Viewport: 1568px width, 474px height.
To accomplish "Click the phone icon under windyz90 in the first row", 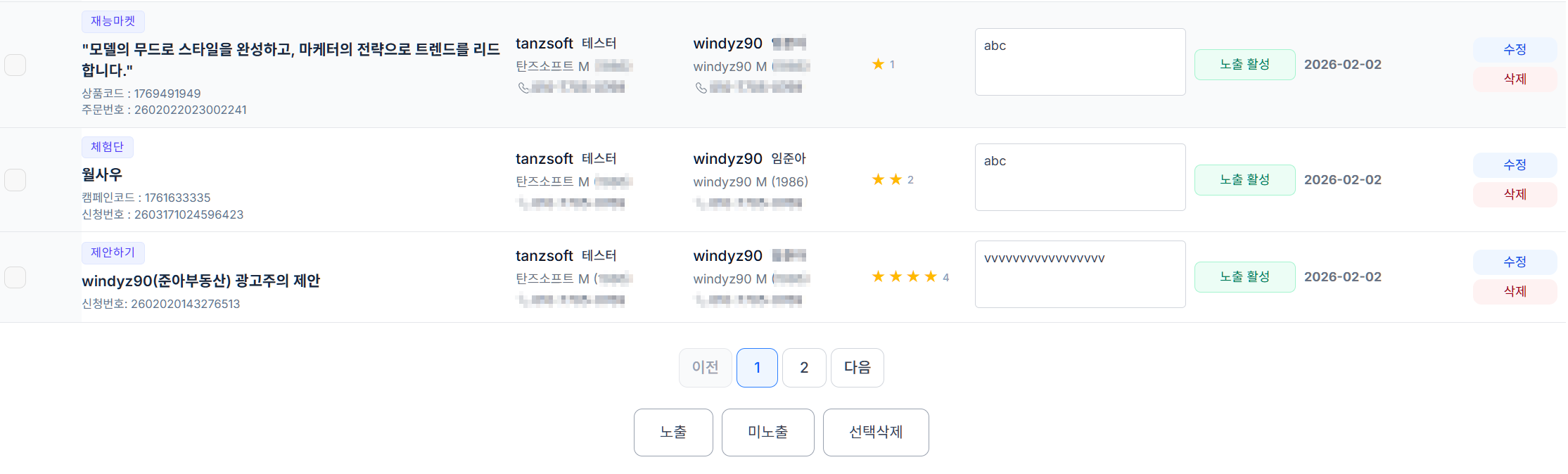I will pos(701,87).
